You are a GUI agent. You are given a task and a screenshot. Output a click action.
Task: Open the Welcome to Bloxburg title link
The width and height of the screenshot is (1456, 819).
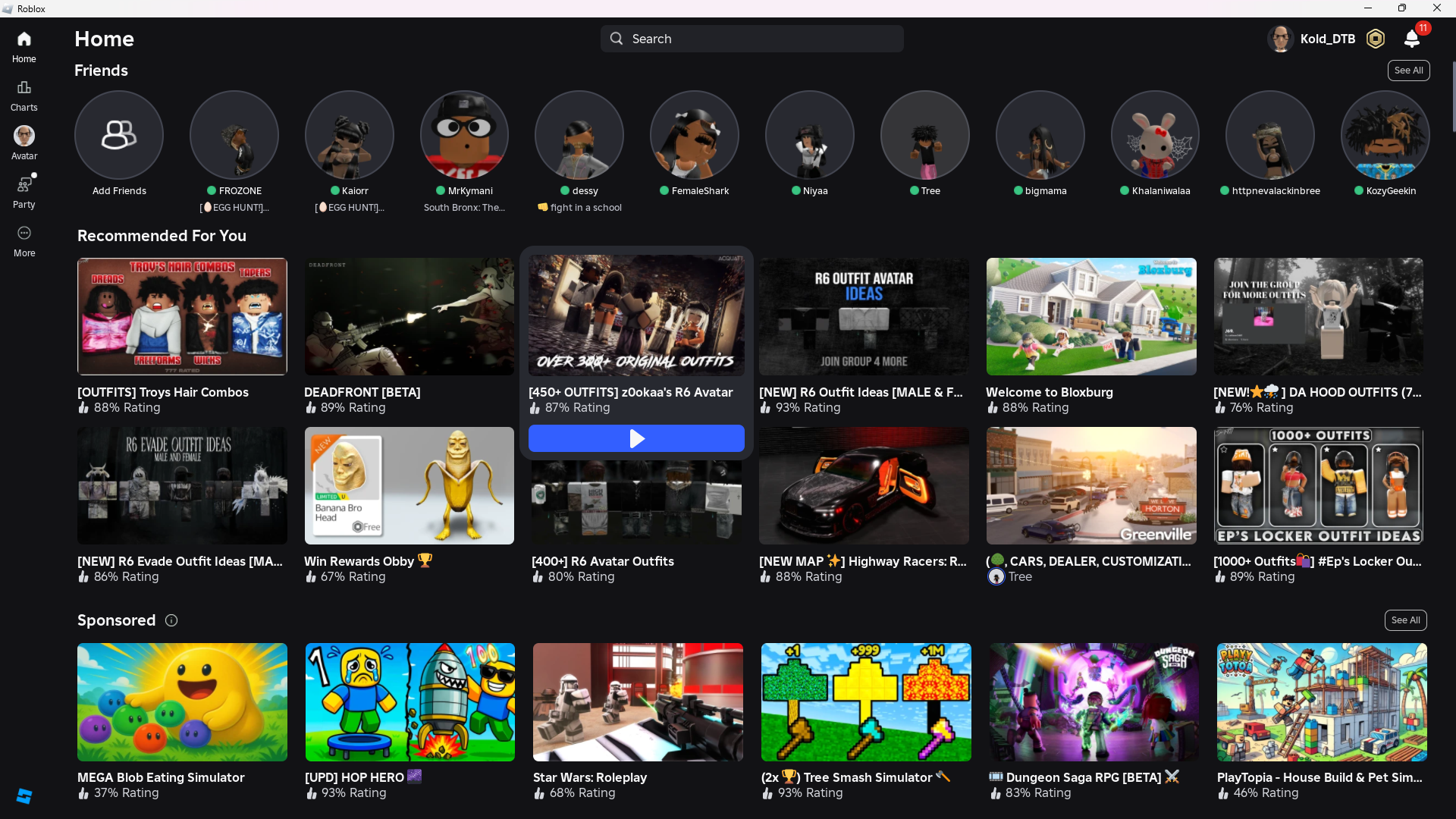(1050, 392)
